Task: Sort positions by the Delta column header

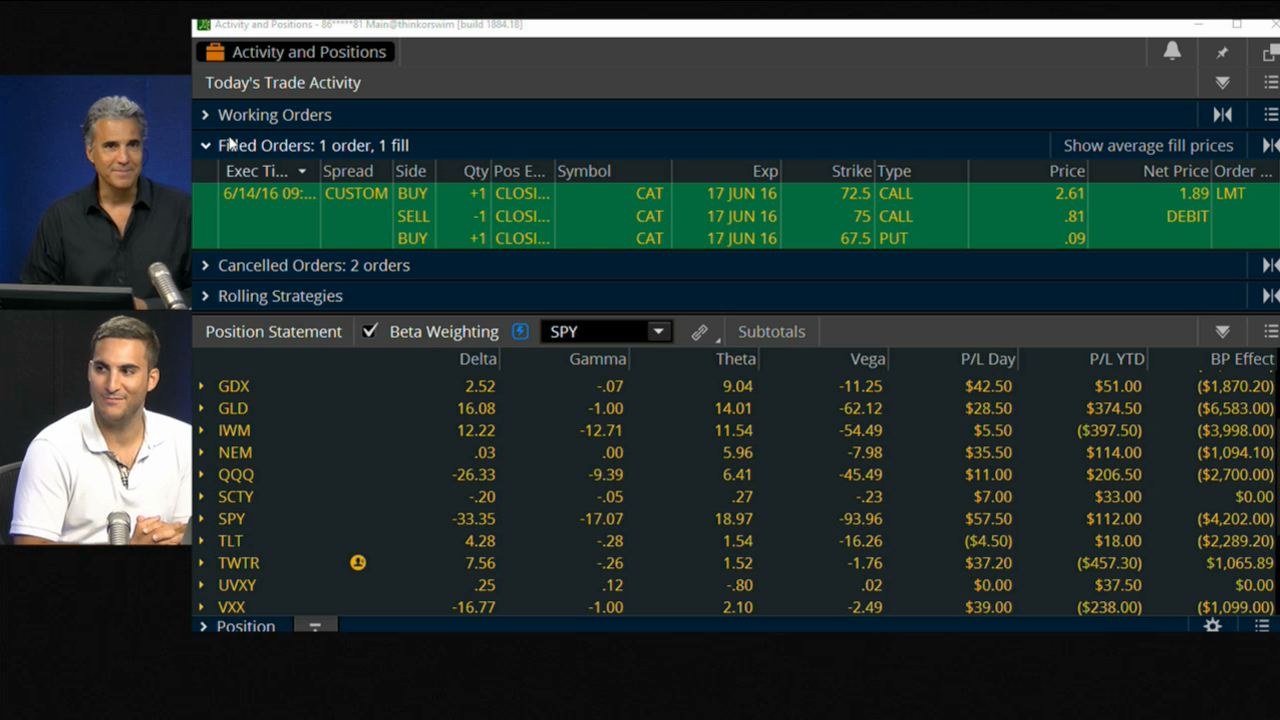Action: (x=478, y=359)
